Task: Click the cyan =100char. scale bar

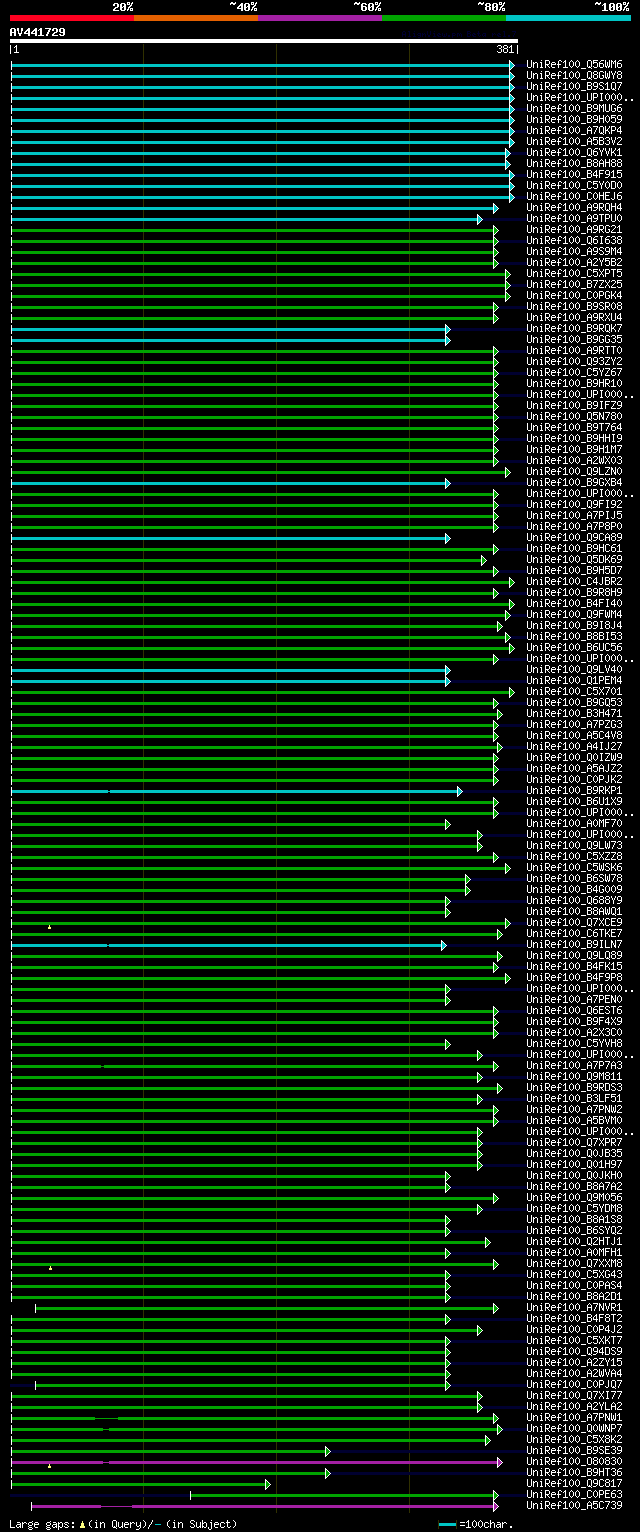Action: [x=447, y=1525]
